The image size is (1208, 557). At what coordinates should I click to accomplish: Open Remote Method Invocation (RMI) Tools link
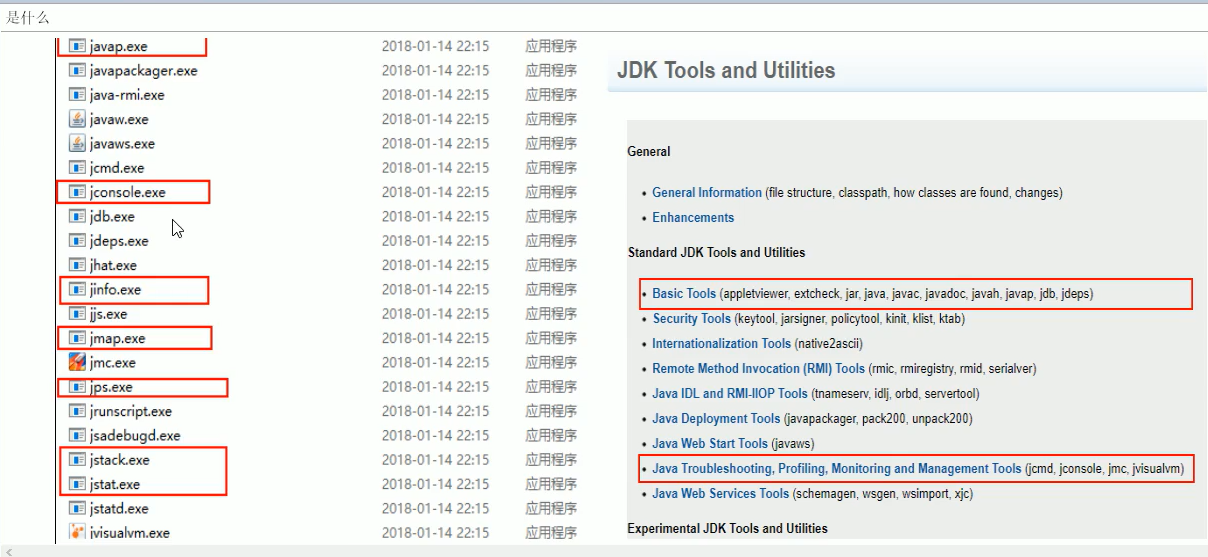point(758,368)
